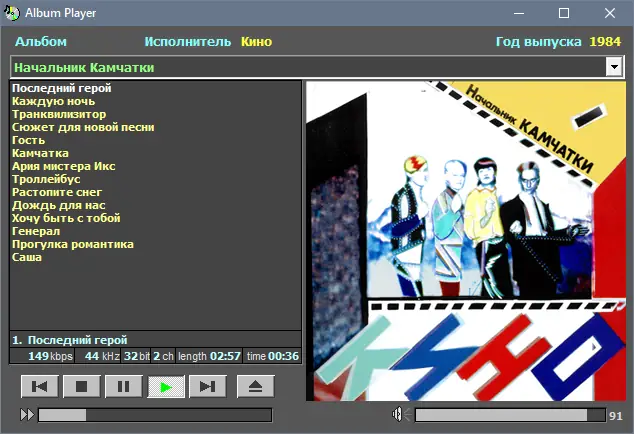
Task: Click the volume value 91
Action: coord(616,416)
